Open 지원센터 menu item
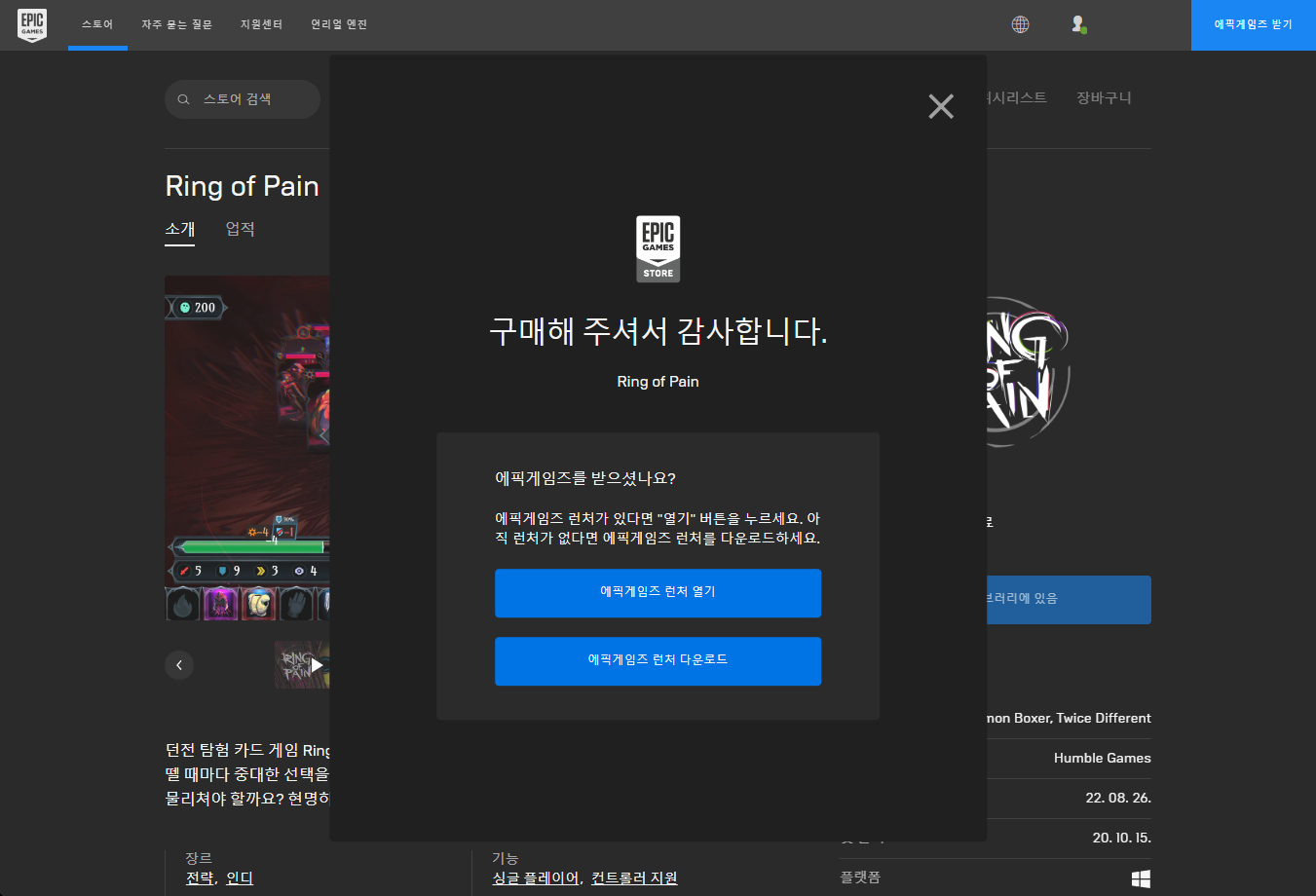Viewport: 1316px width, 896px height. point(261,24)
